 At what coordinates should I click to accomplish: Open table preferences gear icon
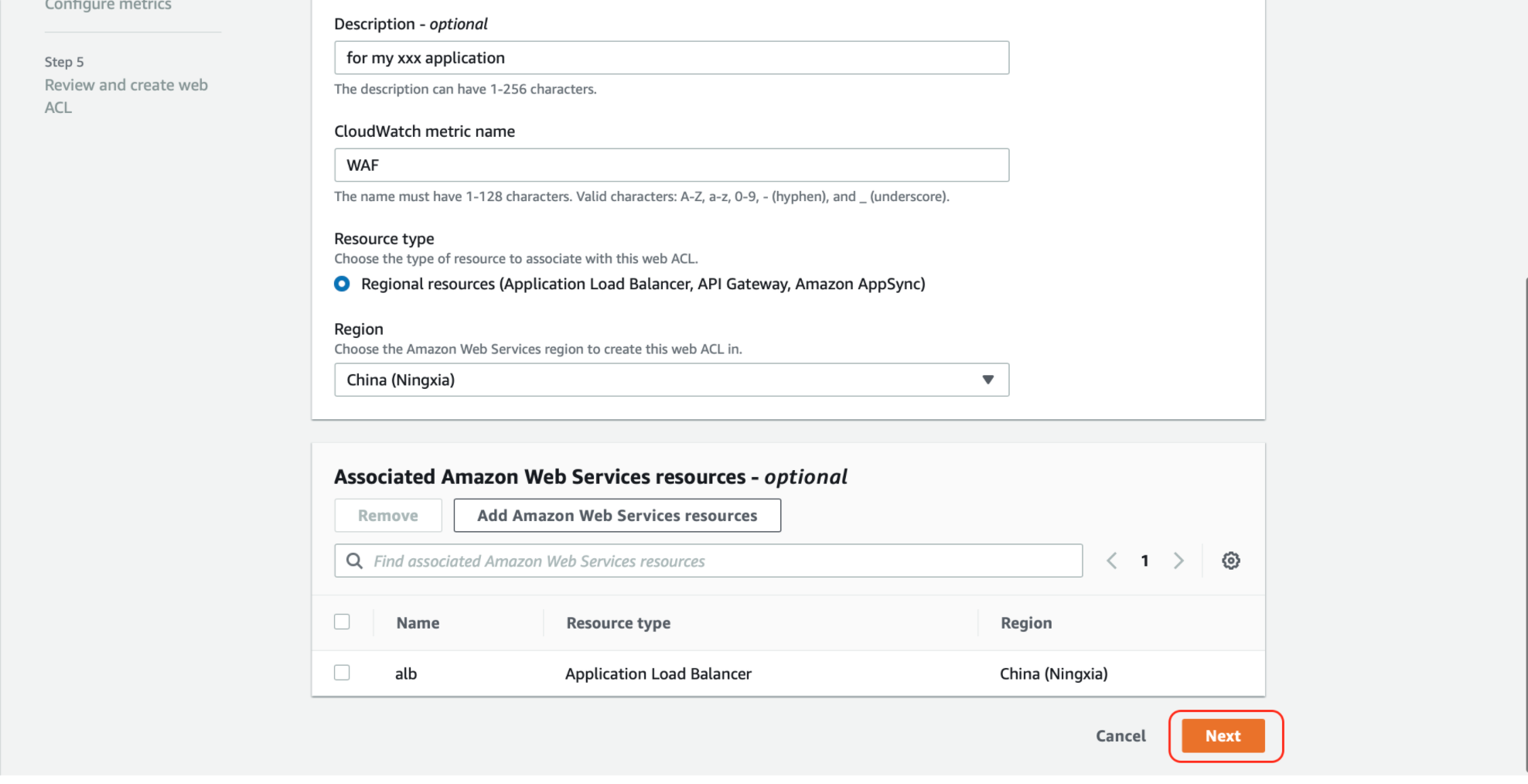pyautogui.click(x=1230, y=561)
